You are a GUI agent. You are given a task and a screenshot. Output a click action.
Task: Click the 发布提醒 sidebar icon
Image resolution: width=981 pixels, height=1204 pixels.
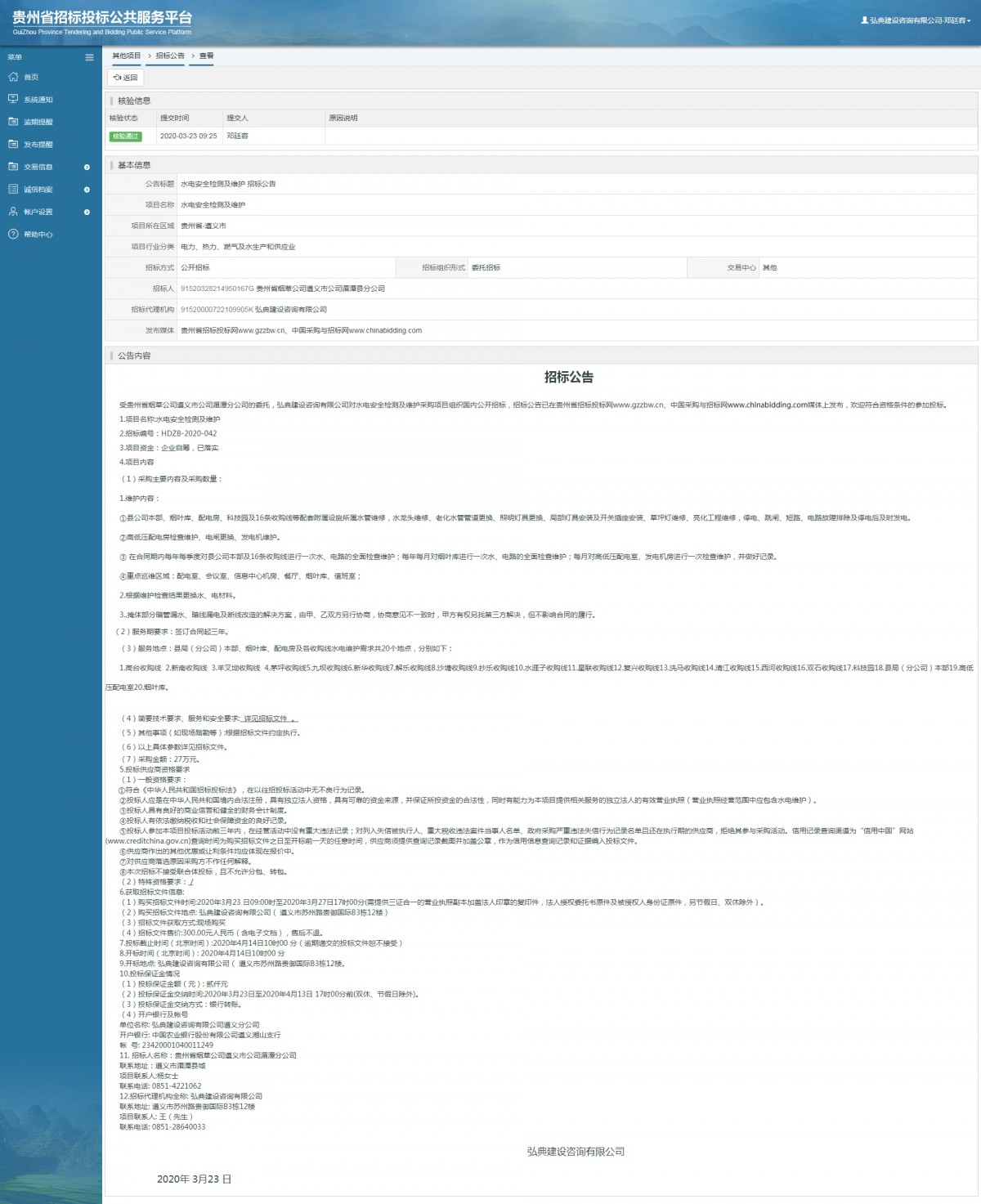tap(13, 144)
